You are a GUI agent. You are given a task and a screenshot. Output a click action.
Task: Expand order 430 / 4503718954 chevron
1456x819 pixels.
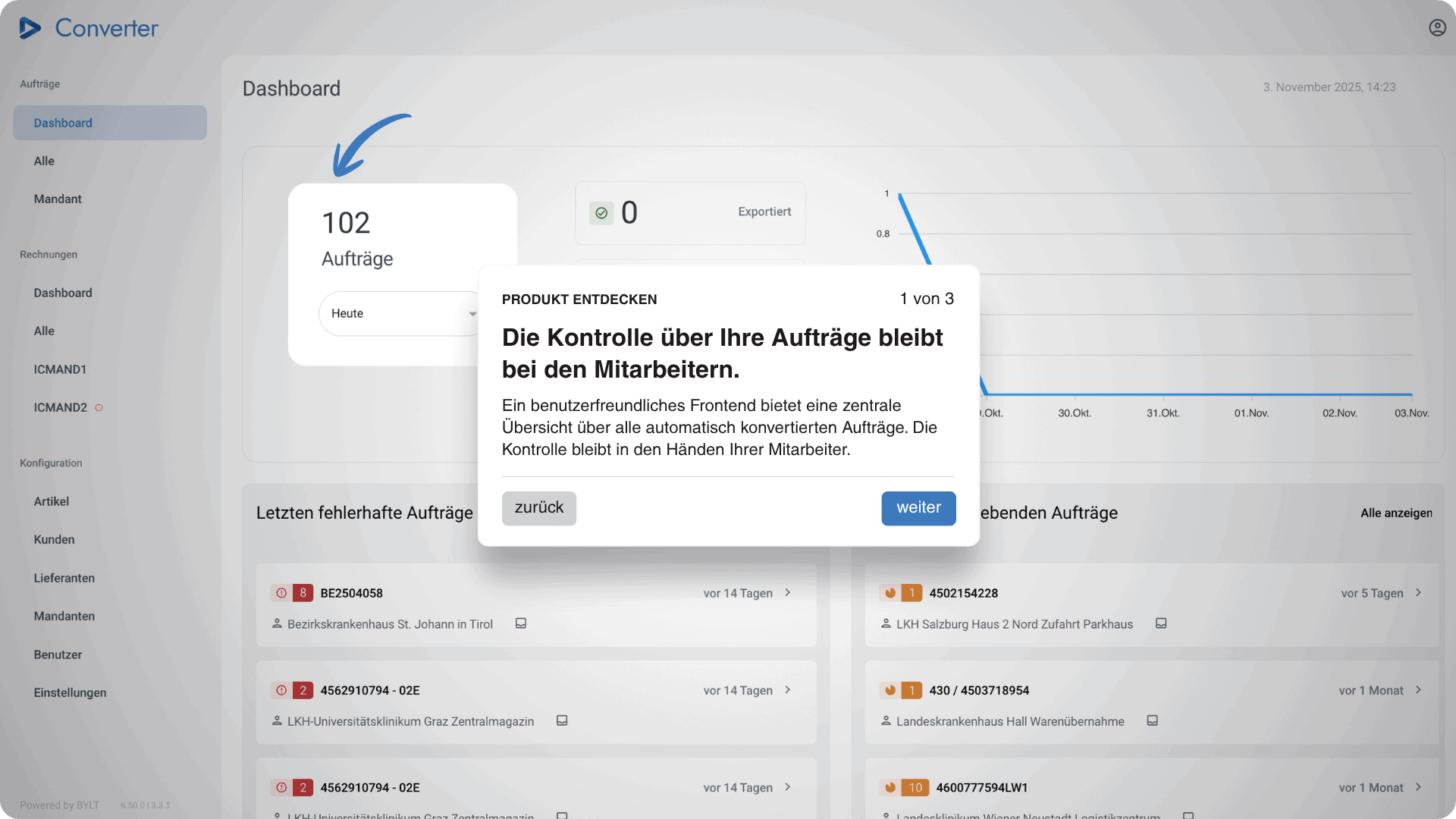click(x=1418, y=689)
